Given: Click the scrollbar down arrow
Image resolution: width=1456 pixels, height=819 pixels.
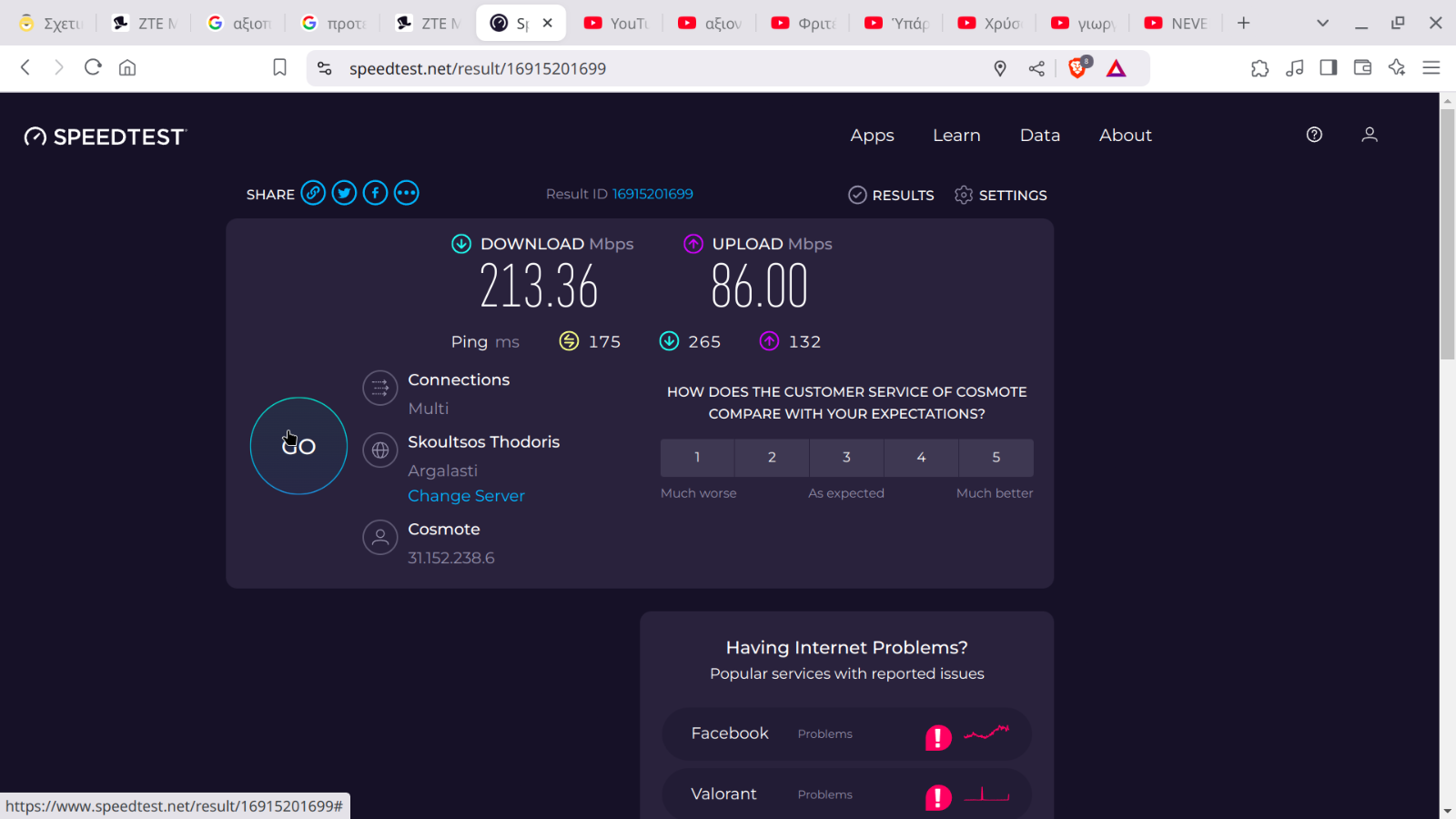Looking at the screenshot, I should click(1447, 810).
